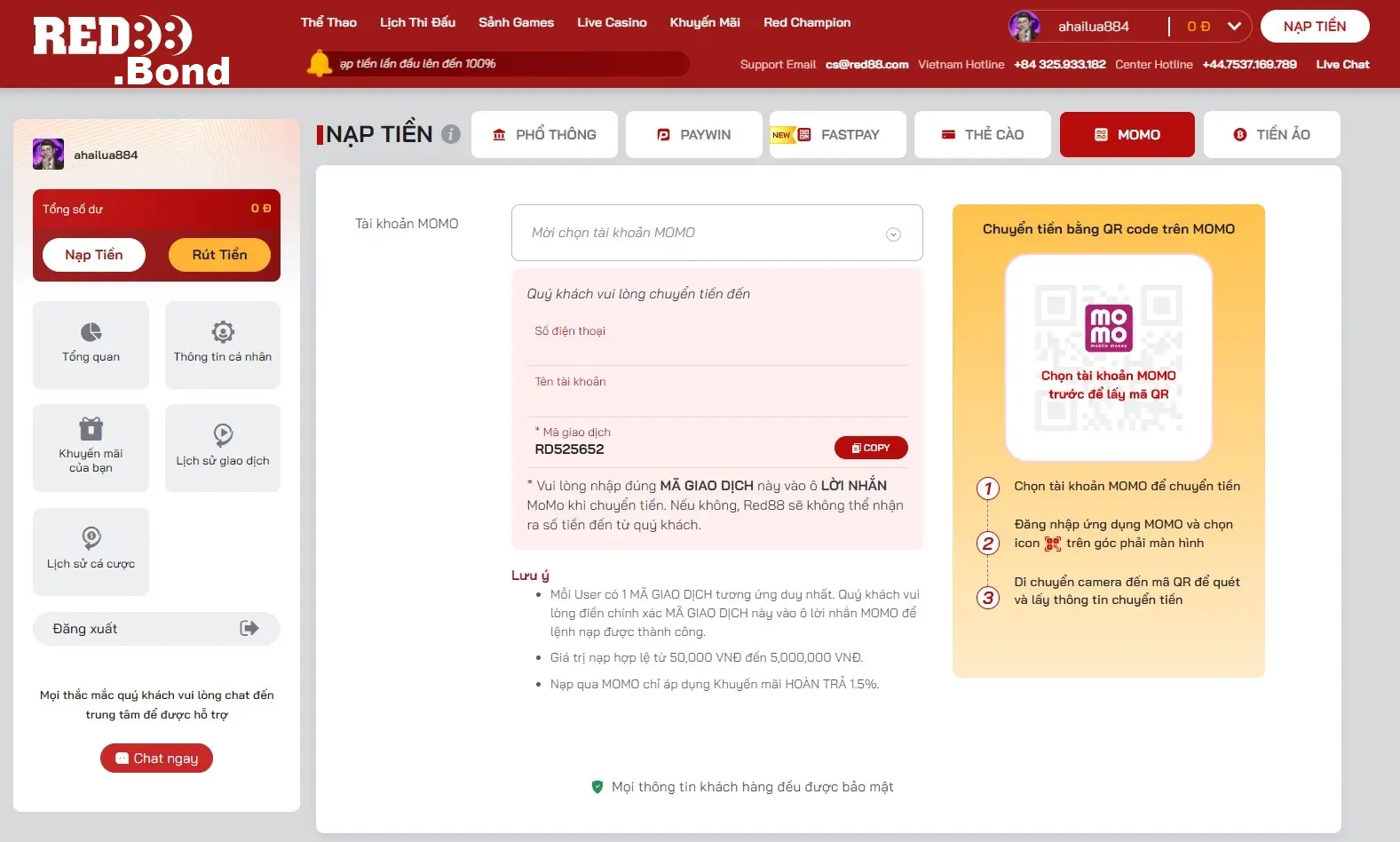Click the Tổng số dư balance panel
This screenshot has width=1400, height=842.
(x=156, y=235)
